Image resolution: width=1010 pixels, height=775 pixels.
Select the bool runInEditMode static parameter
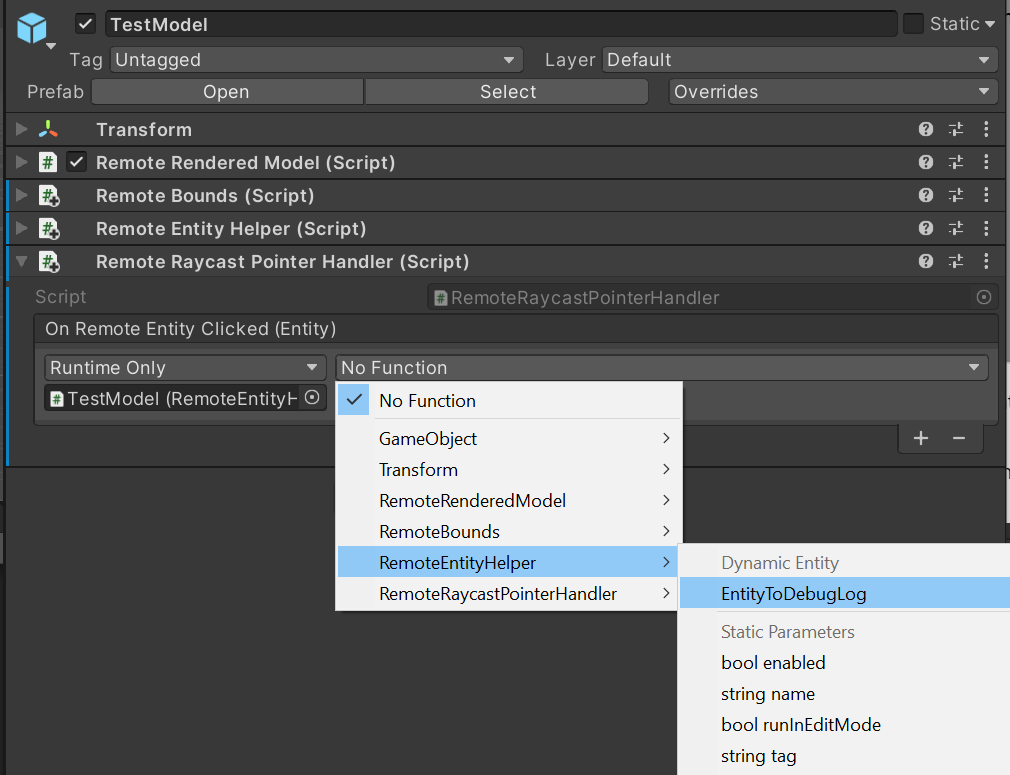[x=844, y=725]
